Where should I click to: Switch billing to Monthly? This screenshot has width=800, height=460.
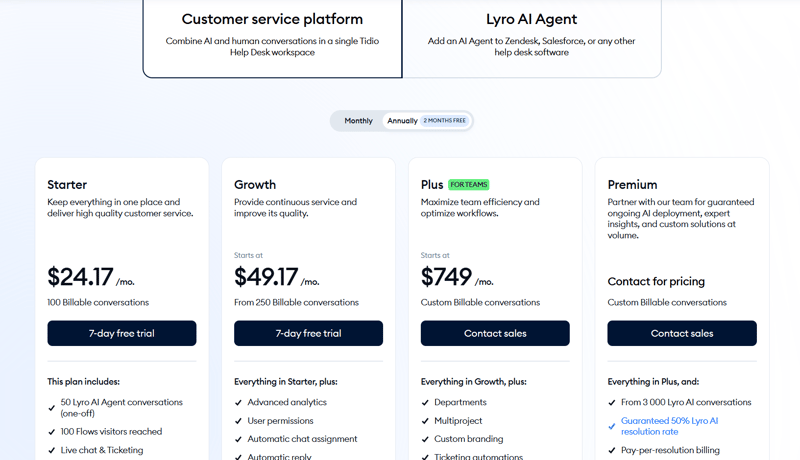[358, 121]
